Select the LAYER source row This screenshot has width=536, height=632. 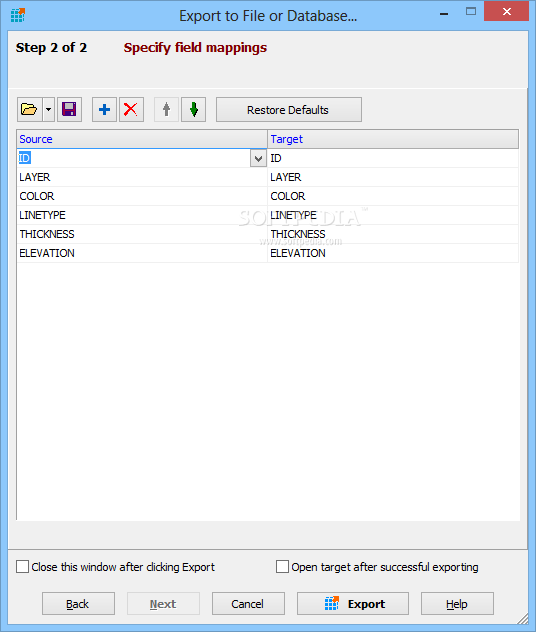click(142, 177)
